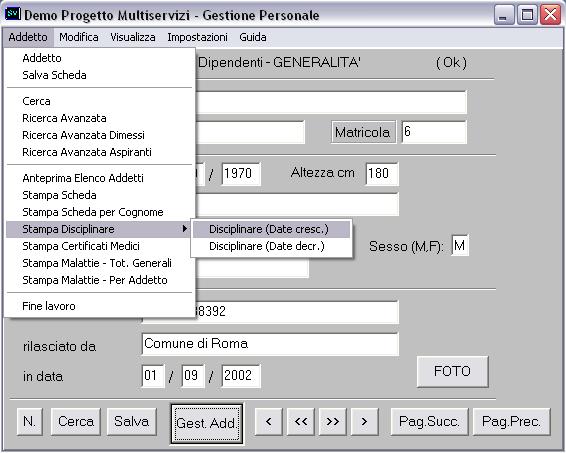
Task: Select Salva Scheda menu entry
Action: [100, 75]
